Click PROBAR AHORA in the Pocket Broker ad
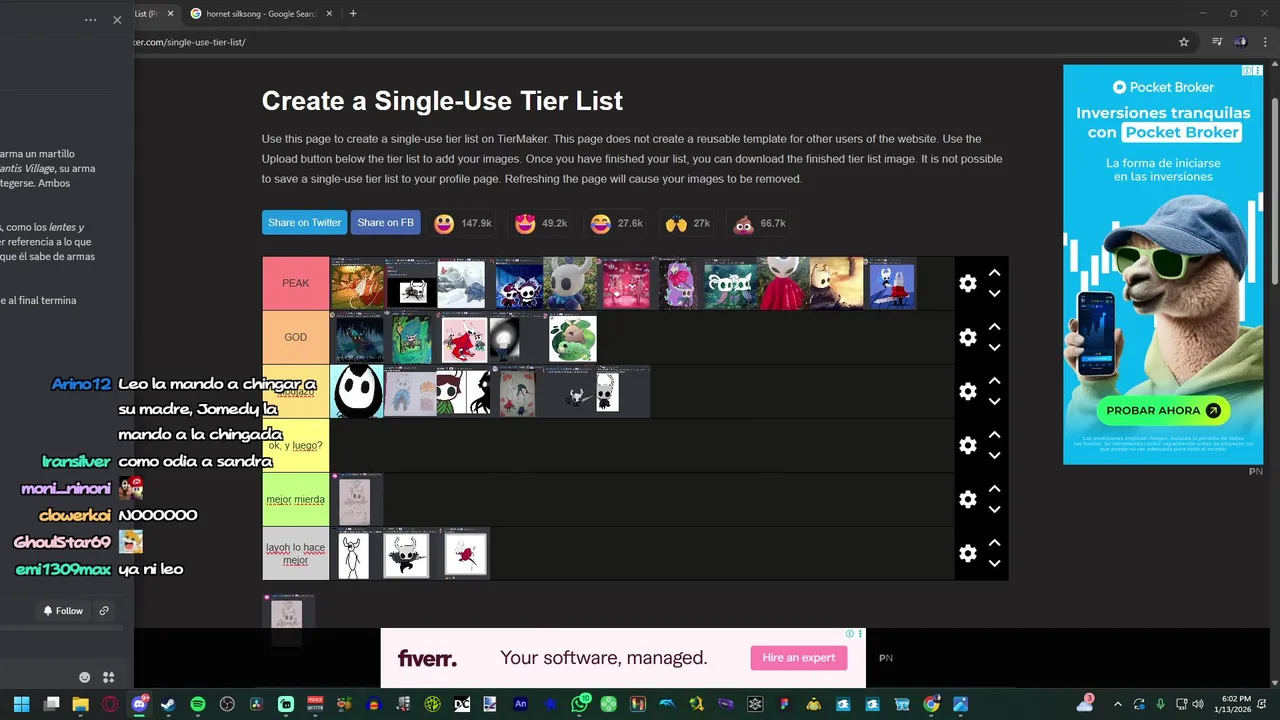The image size is (1280, 720). pos(1162,410)
